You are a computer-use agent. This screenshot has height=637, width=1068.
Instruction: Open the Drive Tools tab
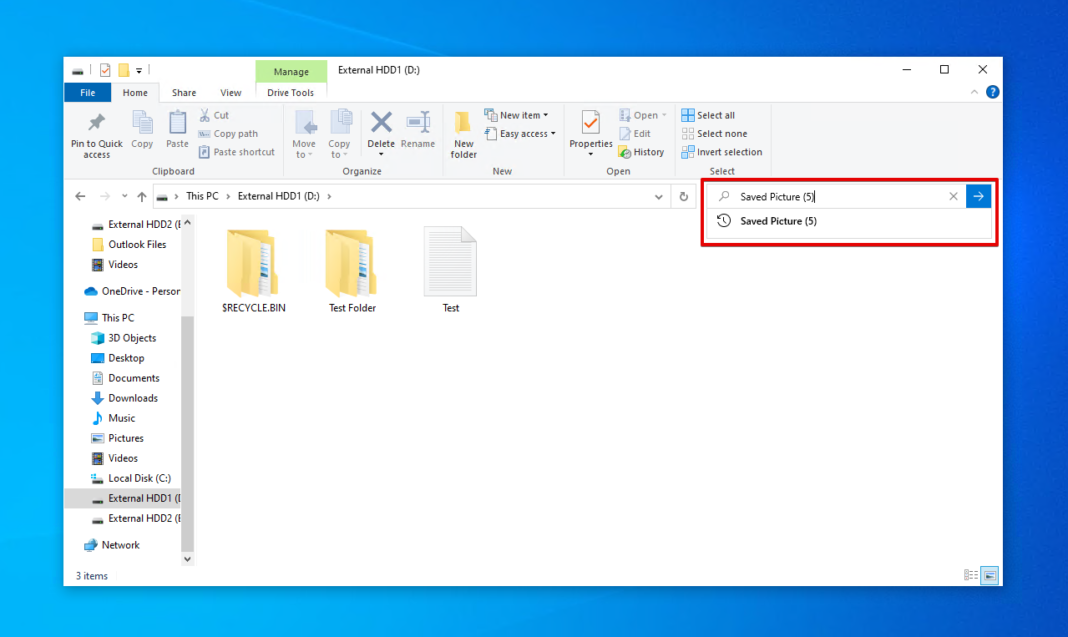pyautogui.click(x=291, y=92)
